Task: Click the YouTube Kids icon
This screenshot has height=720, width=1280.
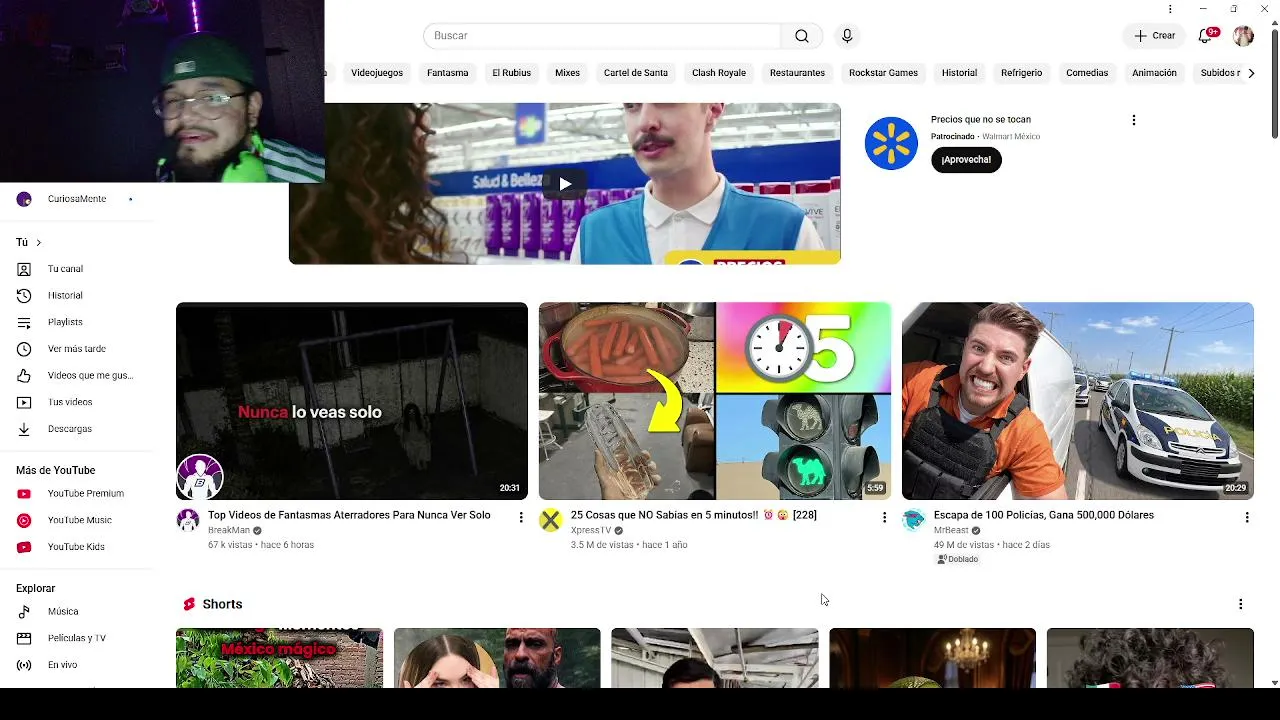Action: (x=24, y=547)
